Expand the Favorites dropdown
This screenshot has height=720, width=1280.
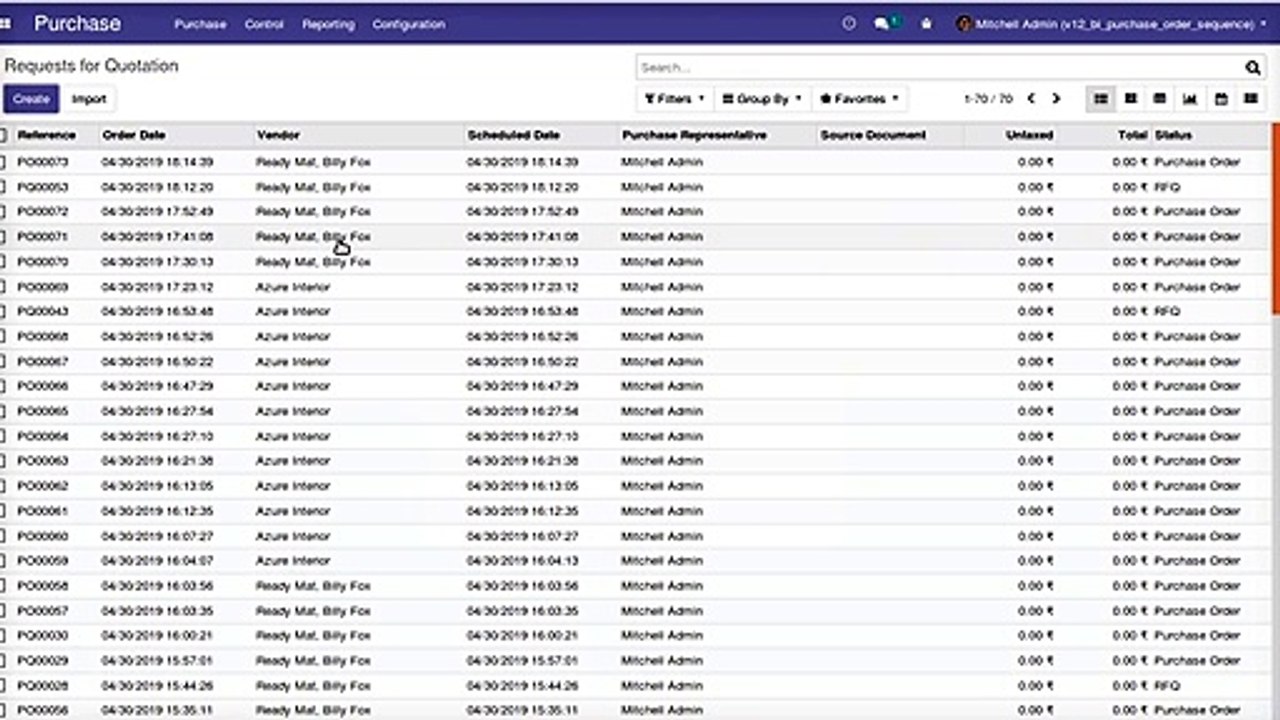tap(859, 99)
